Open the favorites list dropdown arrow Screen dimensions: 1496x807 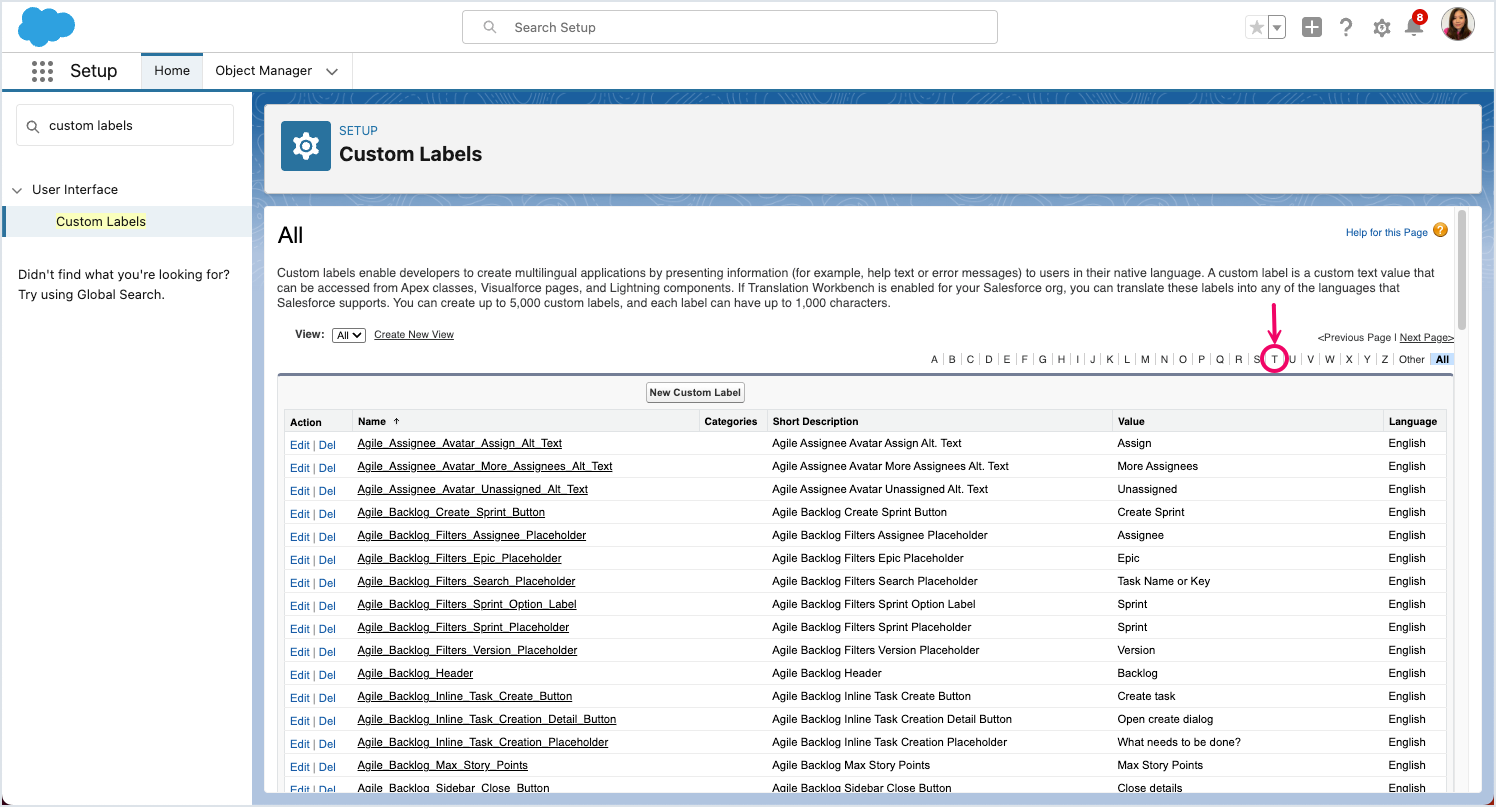1276,28
